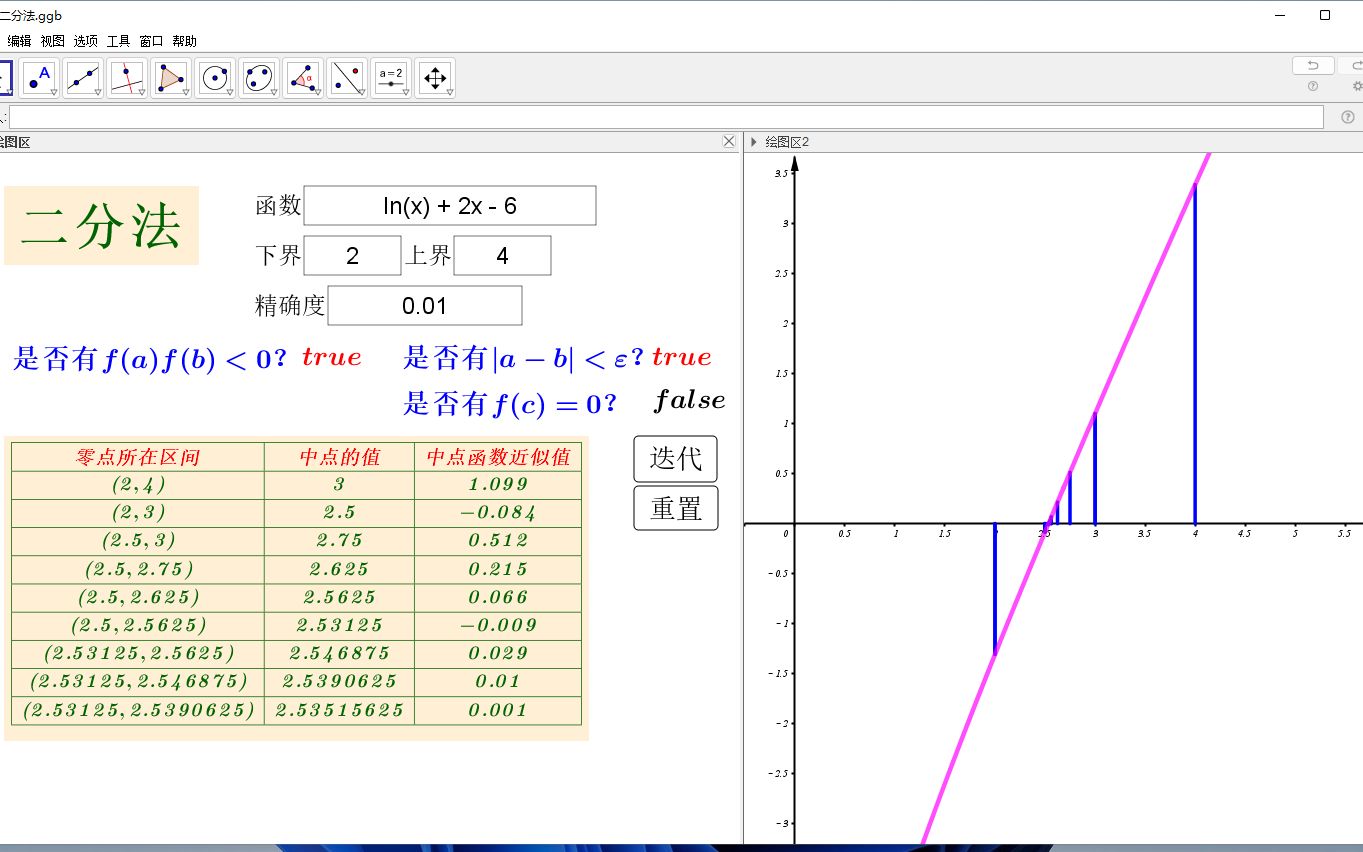Toggle the true value beside |a-b|<ε

point(682,357)
